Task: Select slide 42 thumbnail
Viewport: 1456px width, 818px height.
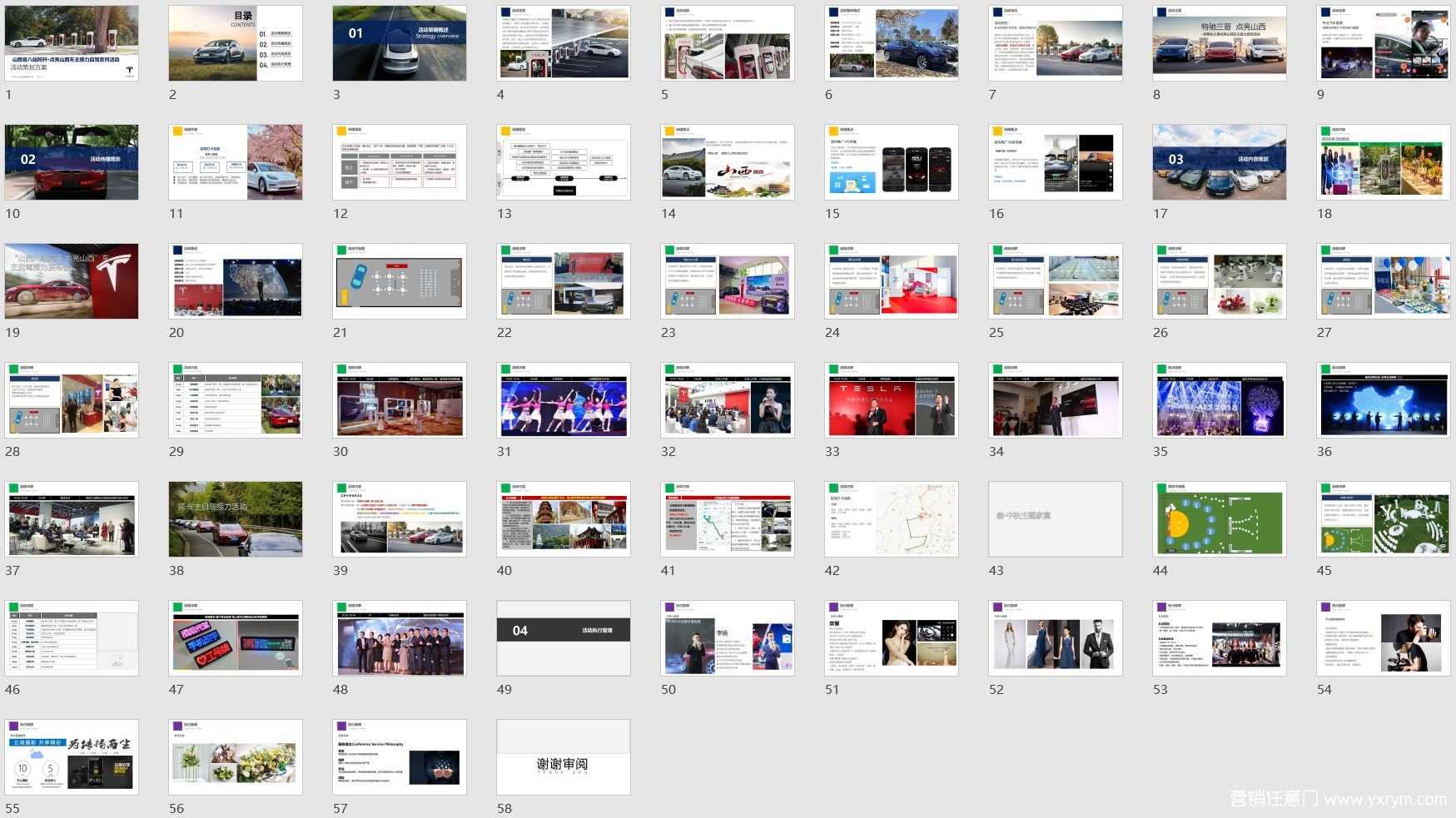Action: coord(892,519)
